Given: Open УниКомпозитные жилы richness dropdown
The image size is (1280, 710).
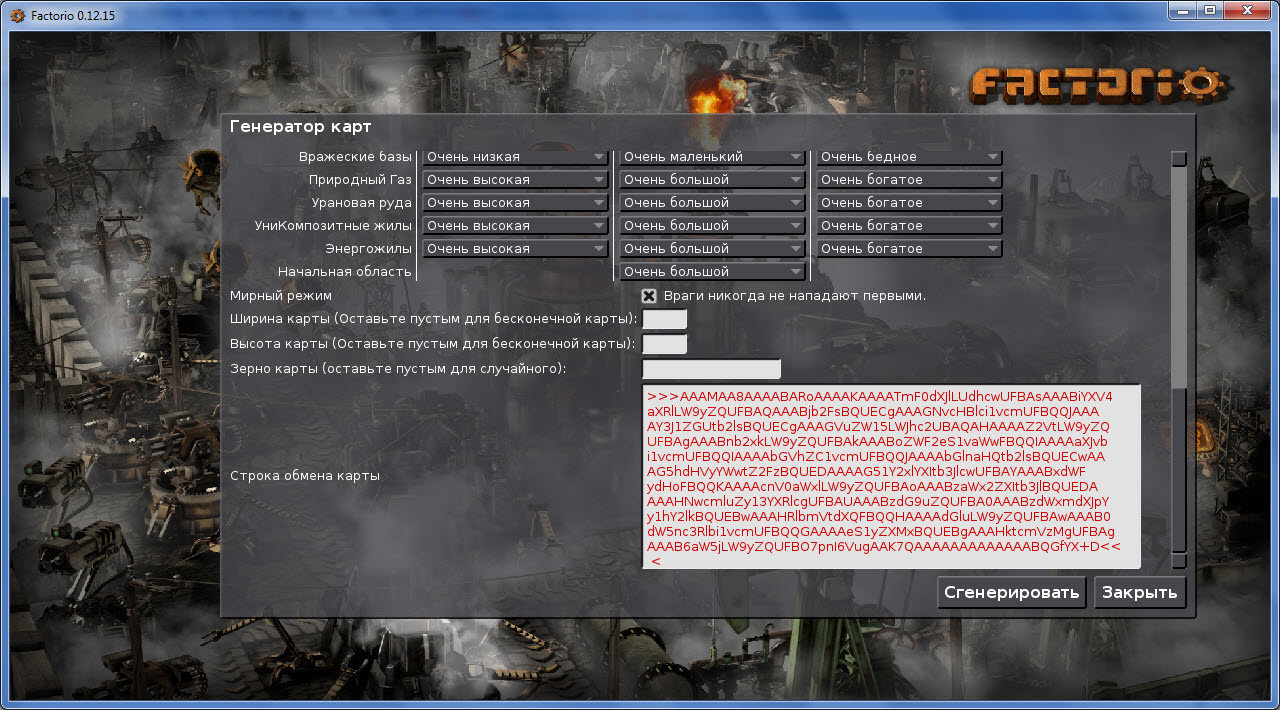Looking at the screenshot, I should click(909, 226).
